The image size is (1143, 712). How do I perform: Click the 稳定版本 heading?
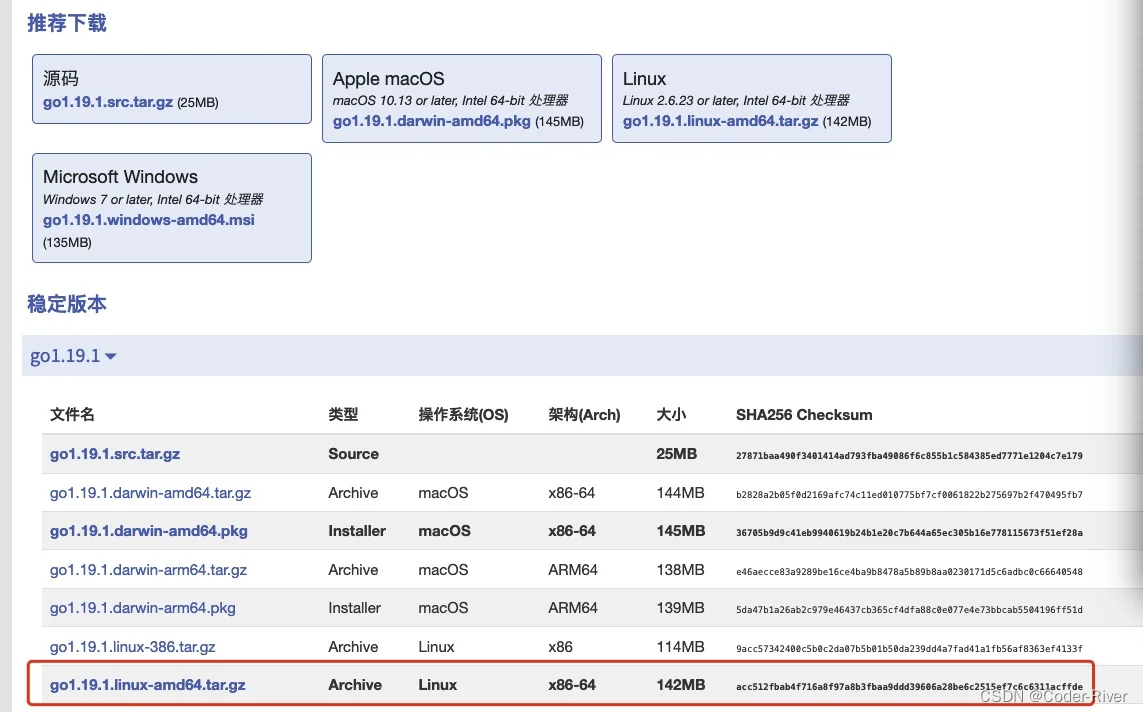click(67, 304)
